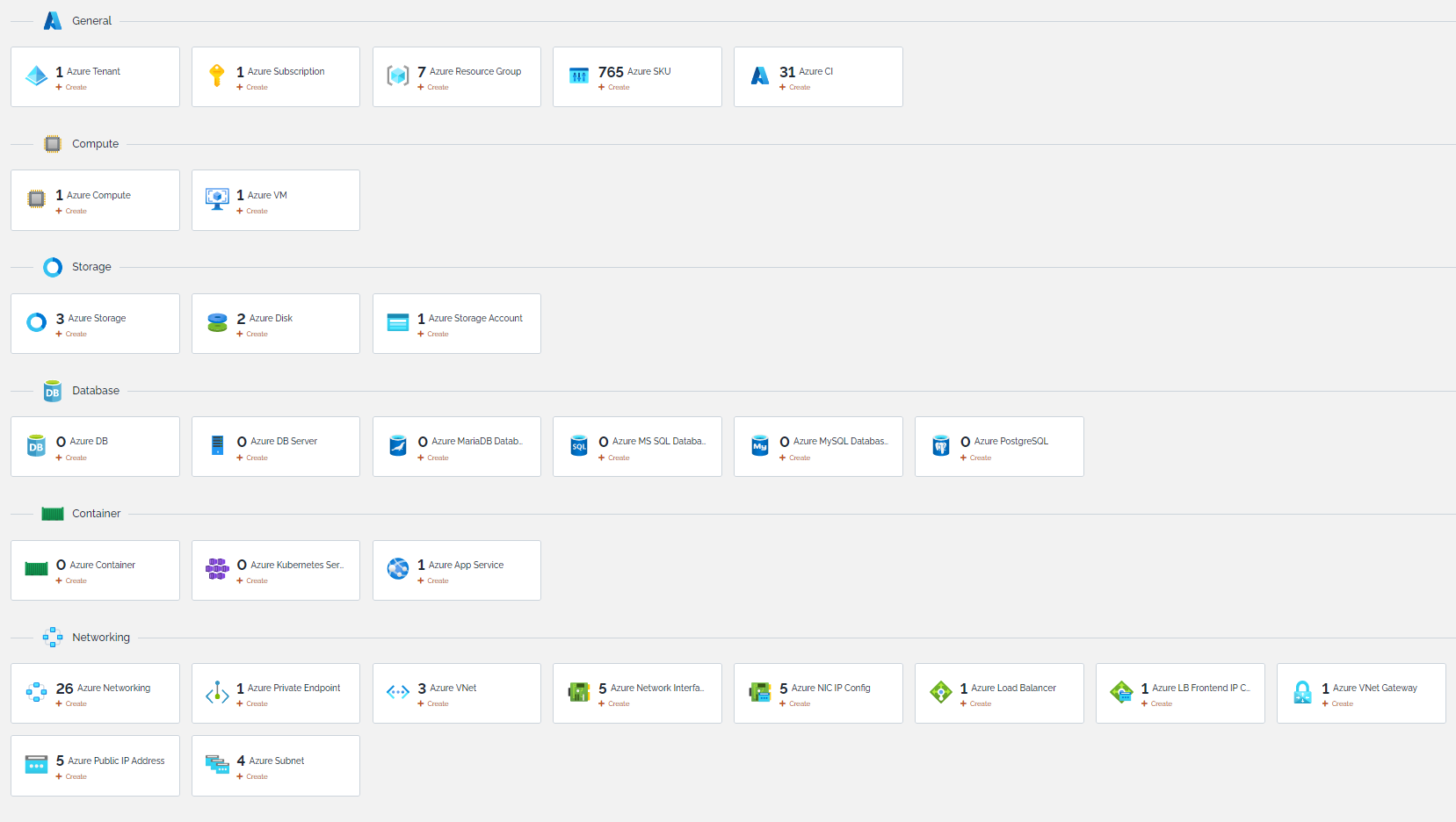Click the Azure MS SQL Database icon

pyautogui.click(x=579, y=446)
